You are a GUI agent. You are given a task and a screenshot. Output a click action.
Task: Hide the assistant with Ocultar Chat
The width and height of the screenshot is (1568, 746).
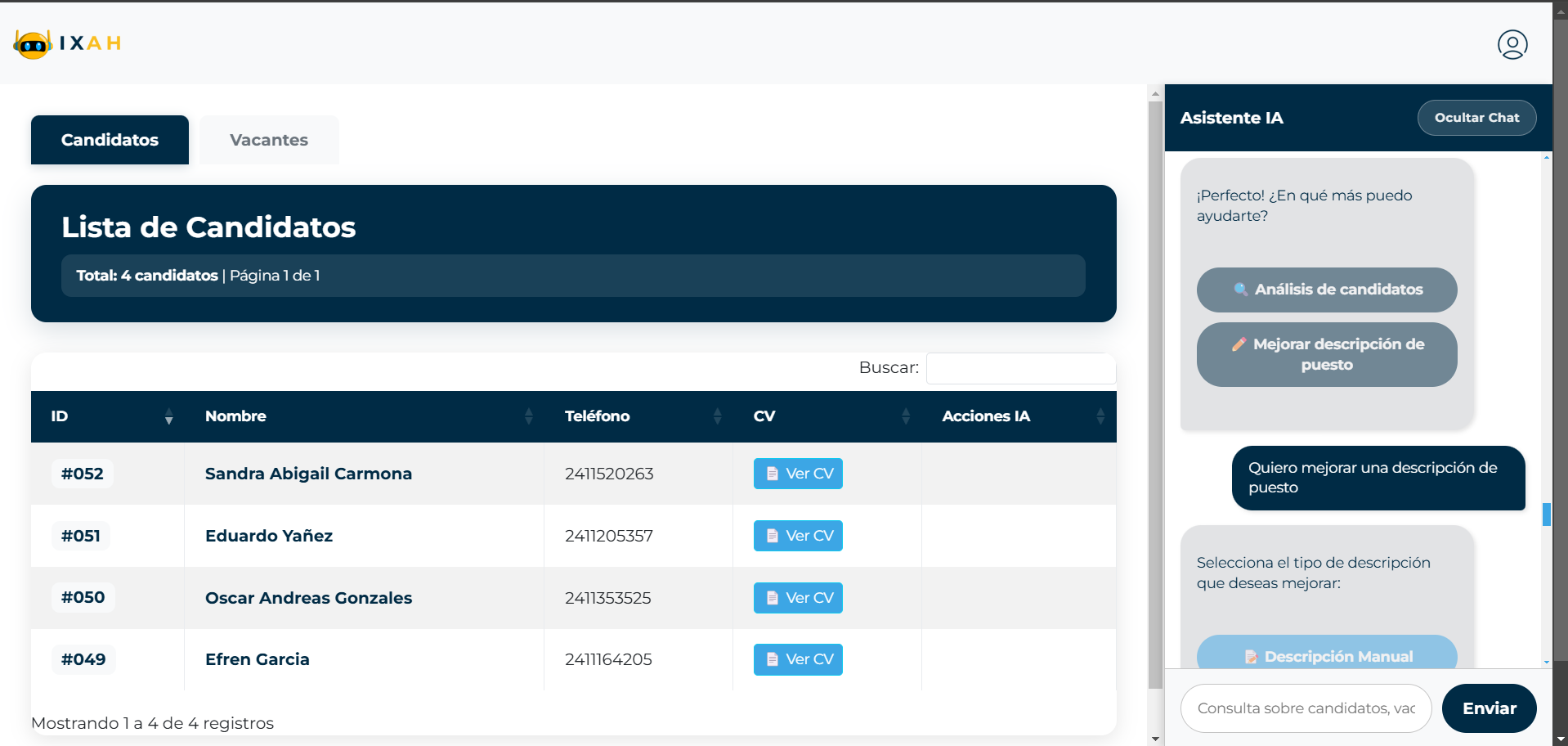(1476, 118)
